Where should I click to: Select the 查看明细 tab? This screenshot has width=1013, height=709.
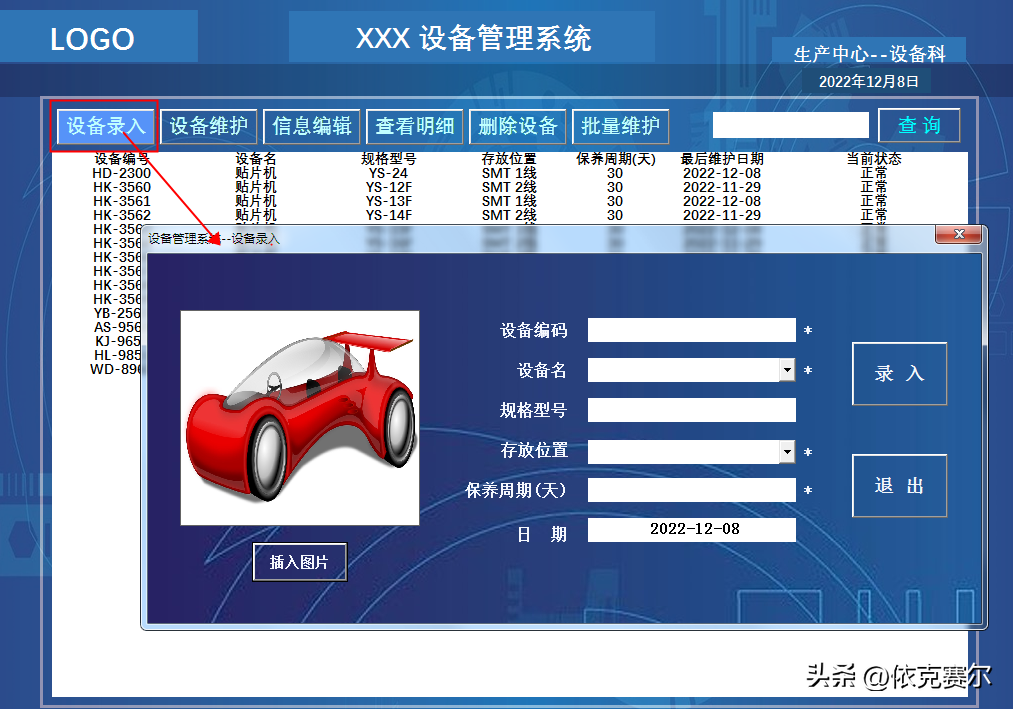pos(415,126)
